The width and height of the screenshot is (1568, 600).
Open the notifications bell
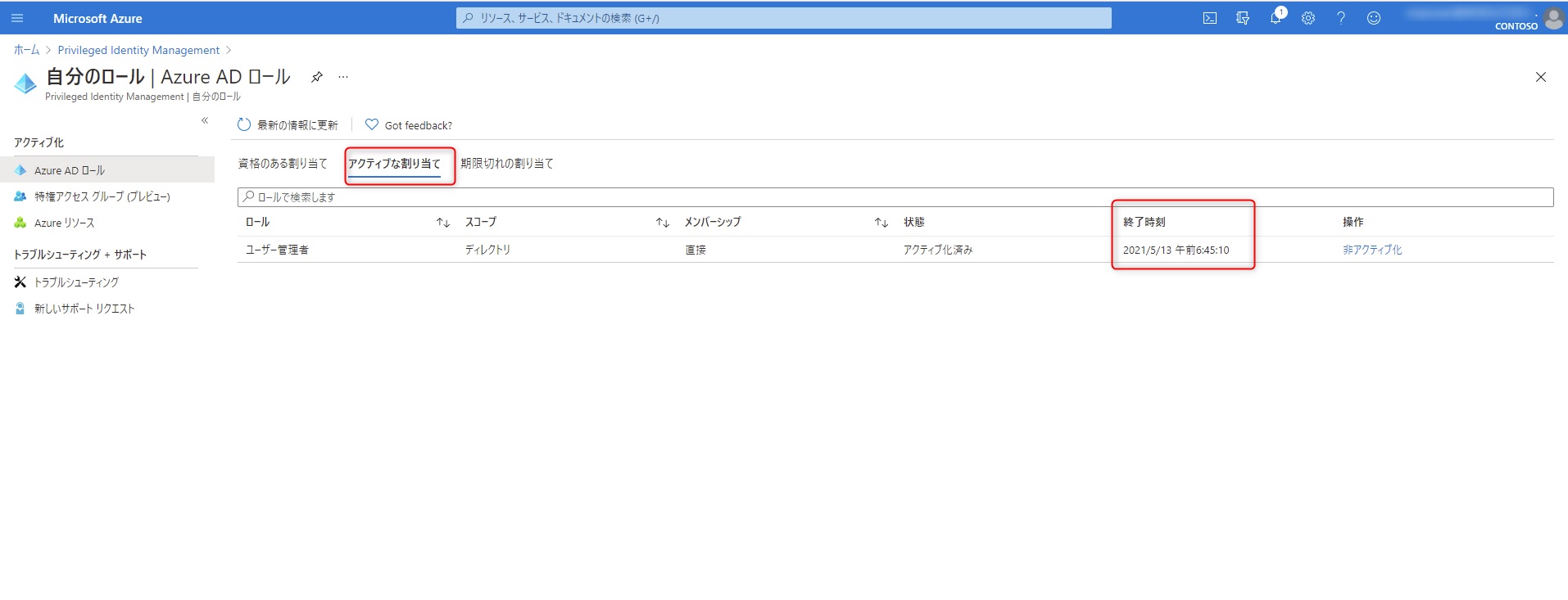point(1276,18)
